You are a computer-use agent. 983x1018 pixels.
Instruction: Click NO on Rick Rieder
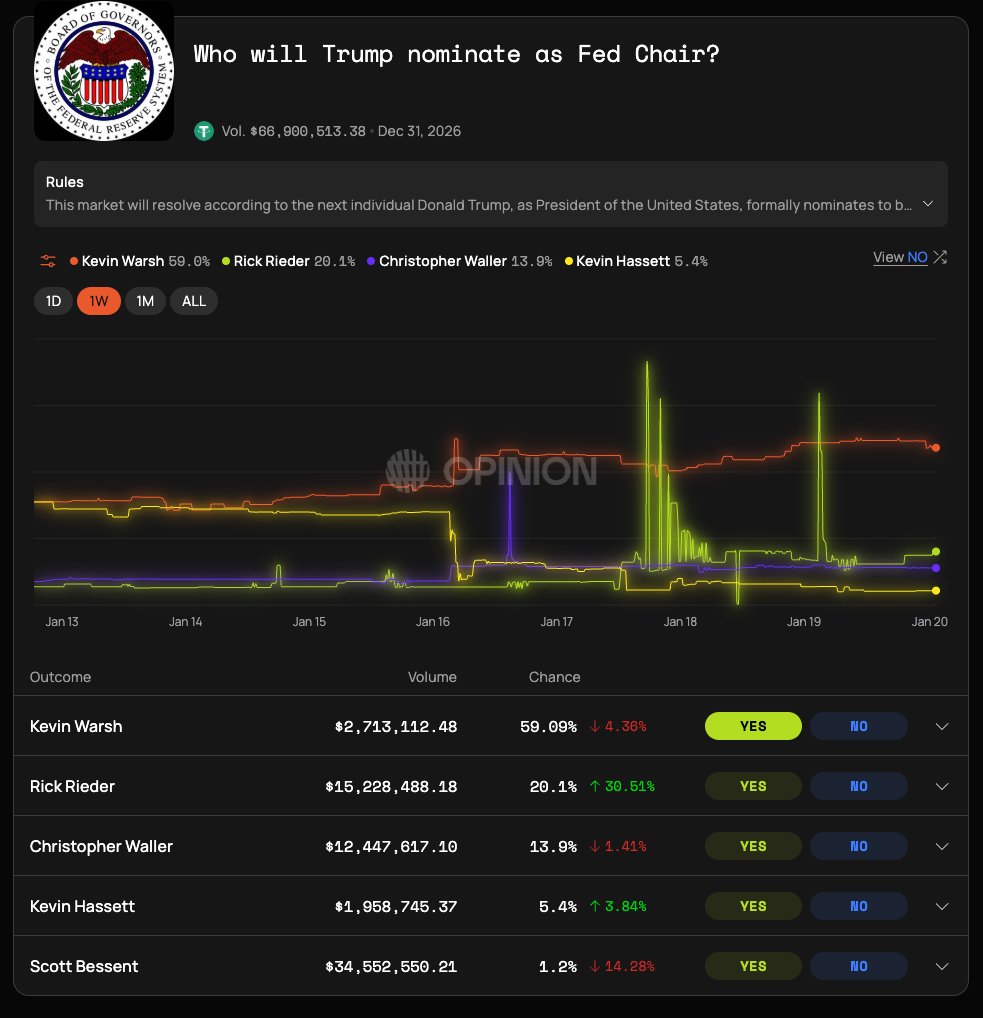point(859,786)
